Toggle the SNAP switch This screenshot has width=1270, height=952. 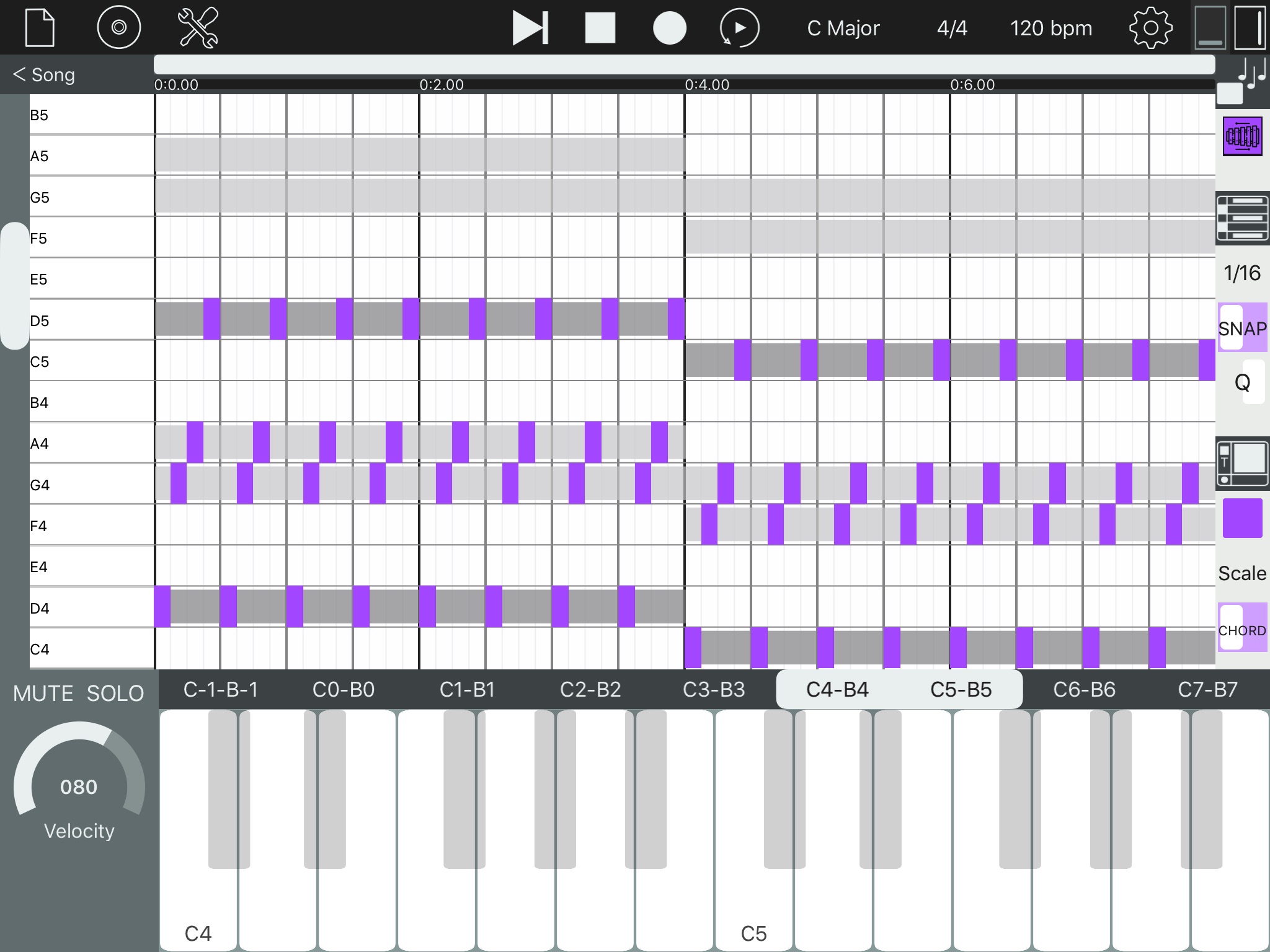coord(1243,327)
